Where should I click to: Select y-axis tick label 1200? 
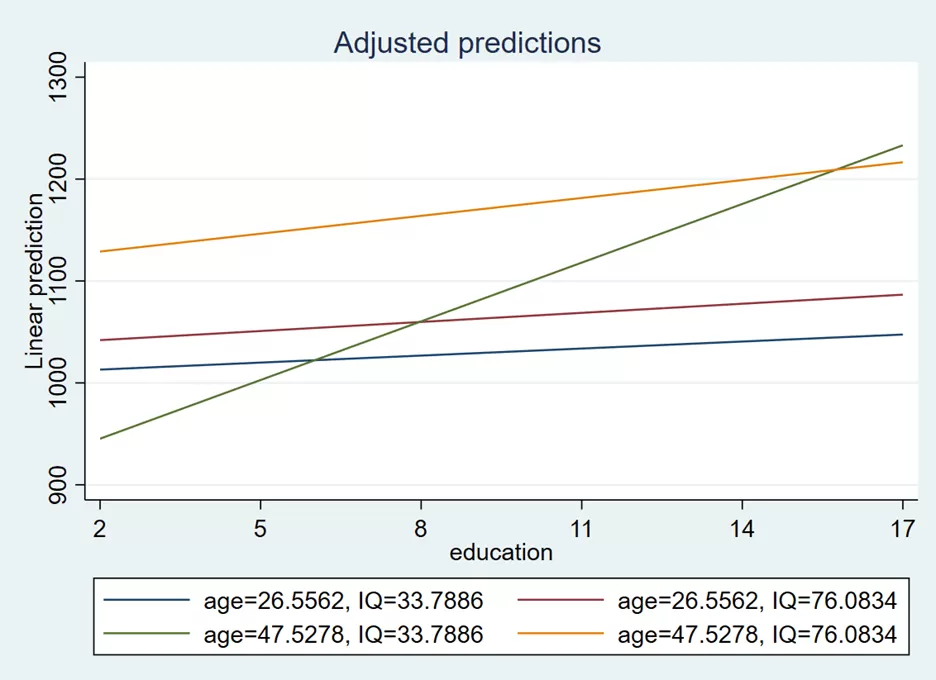click(62, 179)
